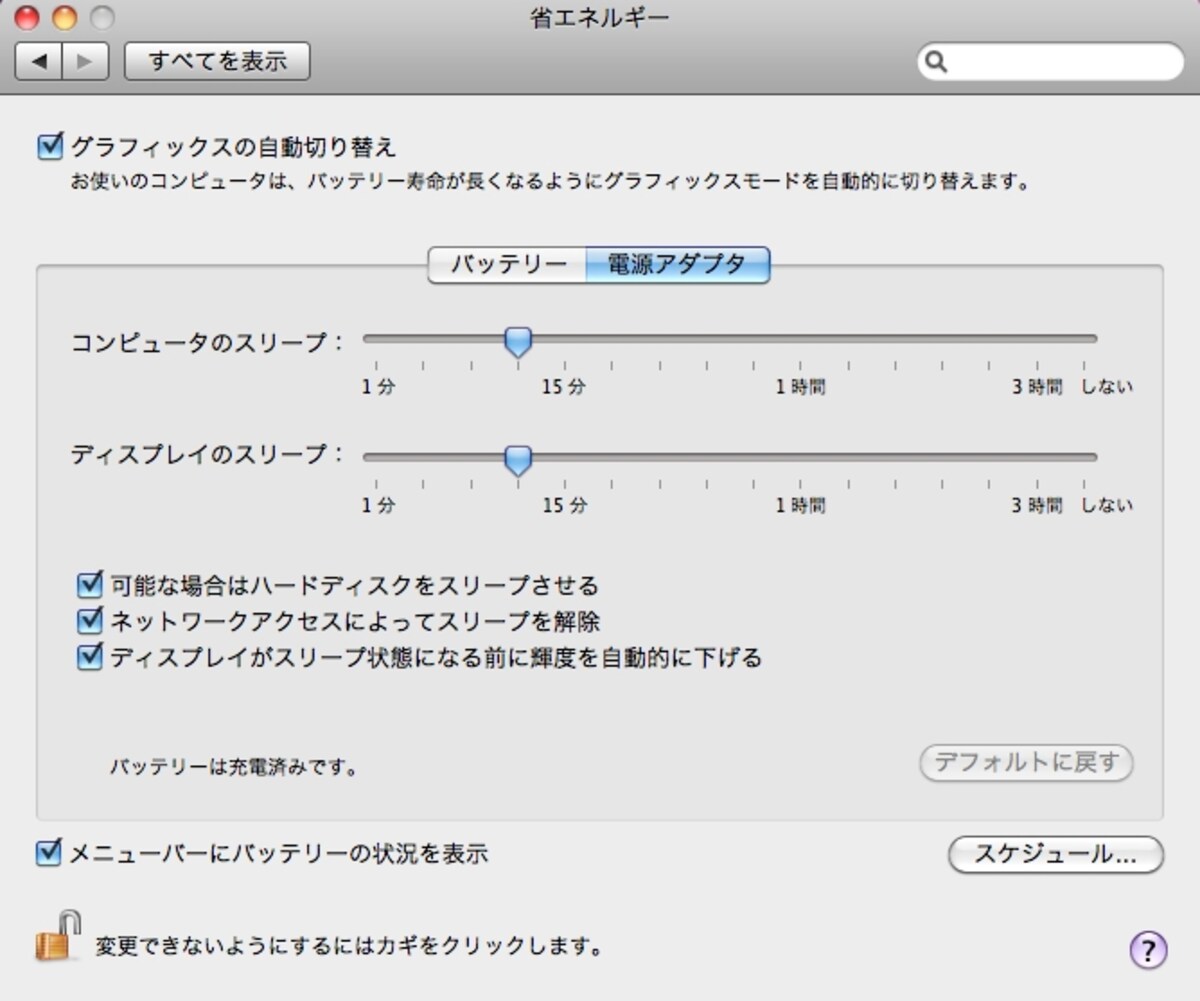Open the スケジュール... dialog

[1056, 855]
